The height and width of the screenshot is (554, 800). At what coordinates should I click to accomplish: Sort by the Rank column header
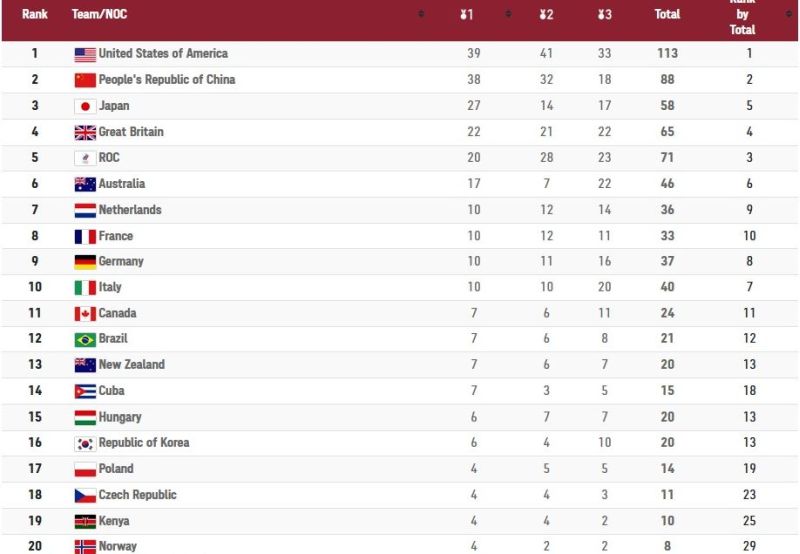click(x=35, y=14)
